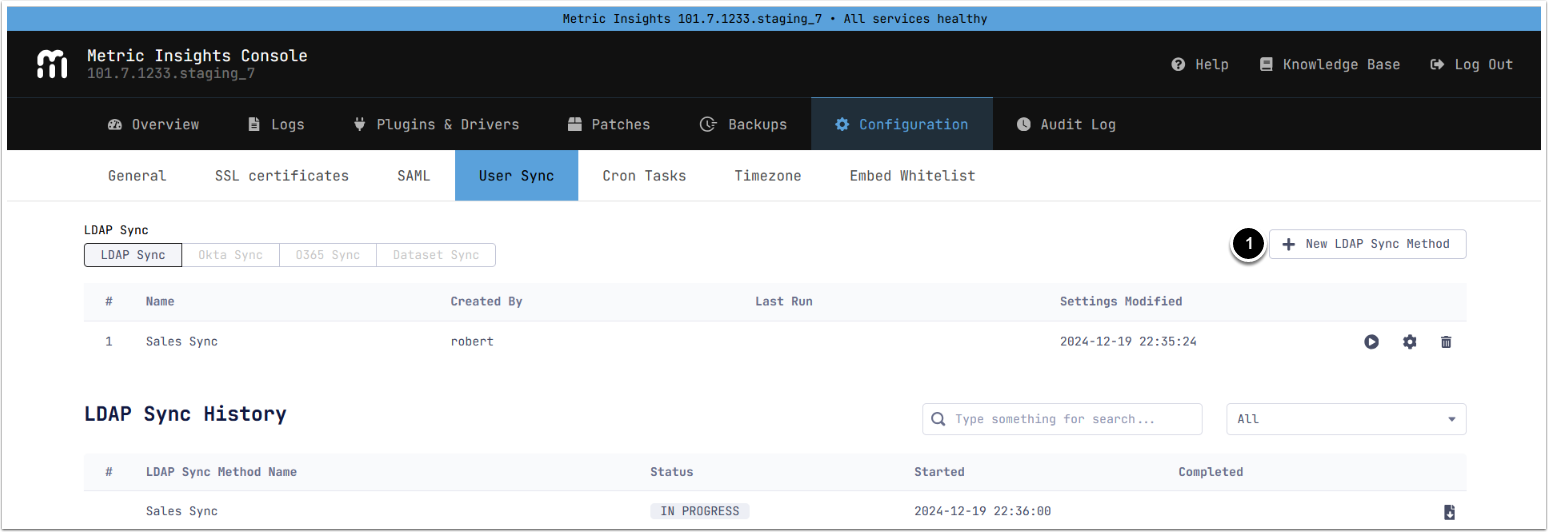Click the search magnifier icon

coord(938,419)
